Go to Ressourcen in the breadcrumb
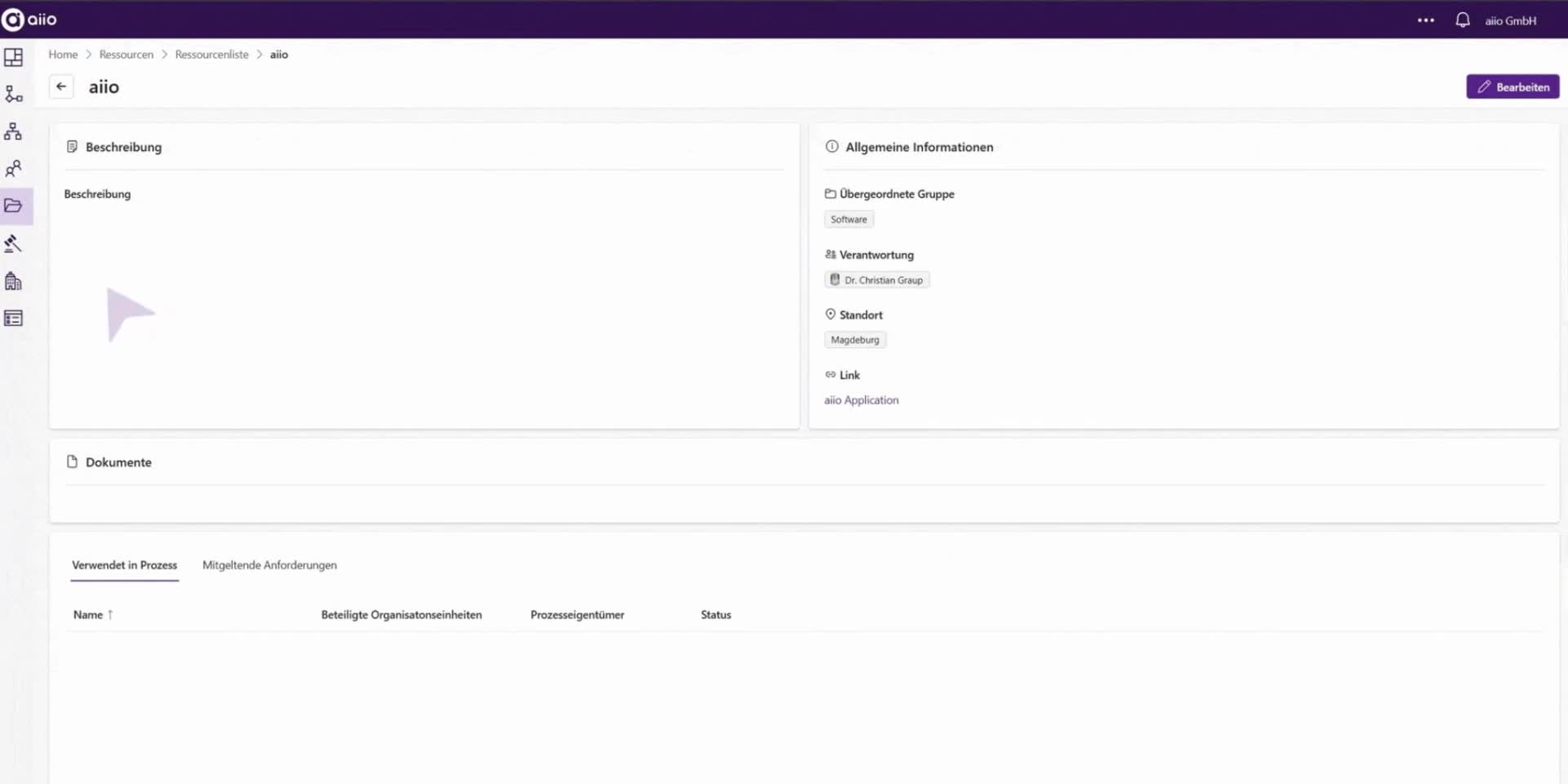Image resolution: width=1568 pixels, height=784 pixels. tap(127, 55)
